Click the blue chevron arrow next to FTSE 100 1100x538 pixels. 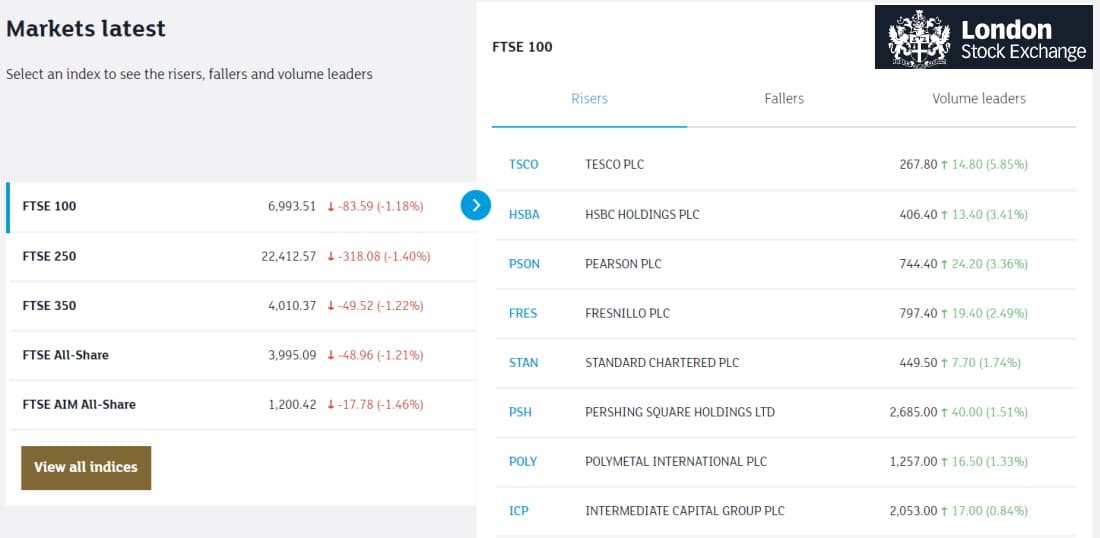(476, 206)
